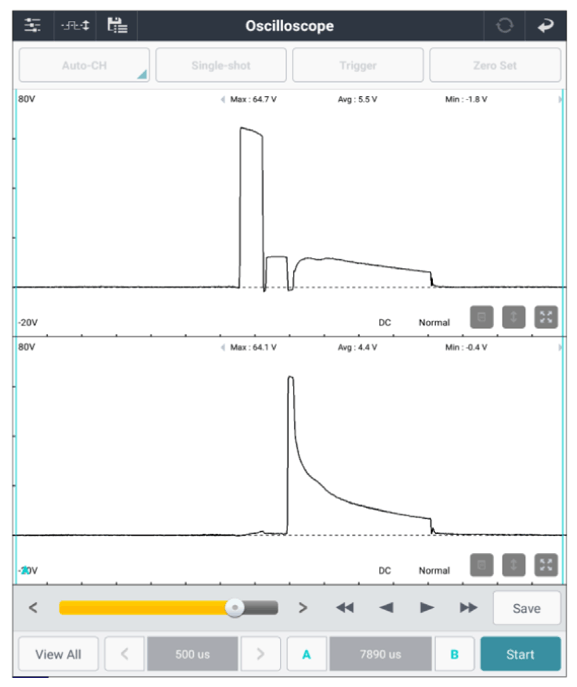Maximize the top channel waveform view
This screenshot has width=577, height=687.
[546, 317]
